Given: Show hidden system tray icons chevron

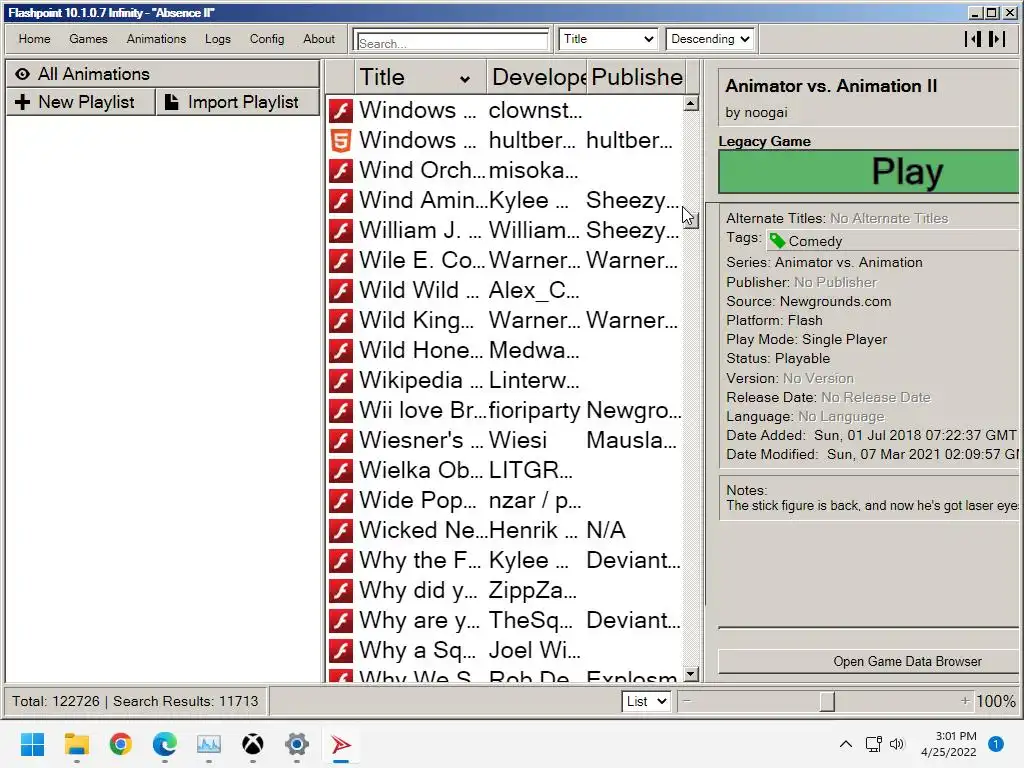Looking at the screenshot, I should point(846,744).
